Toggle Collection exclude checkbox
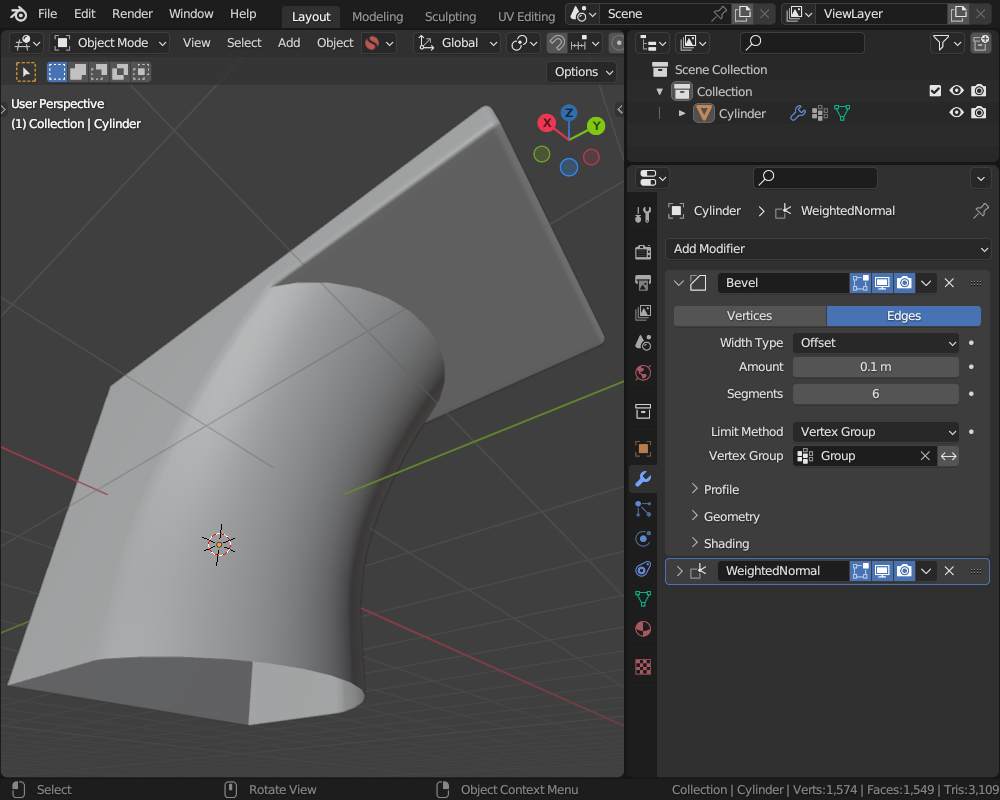 coord(935,91)
